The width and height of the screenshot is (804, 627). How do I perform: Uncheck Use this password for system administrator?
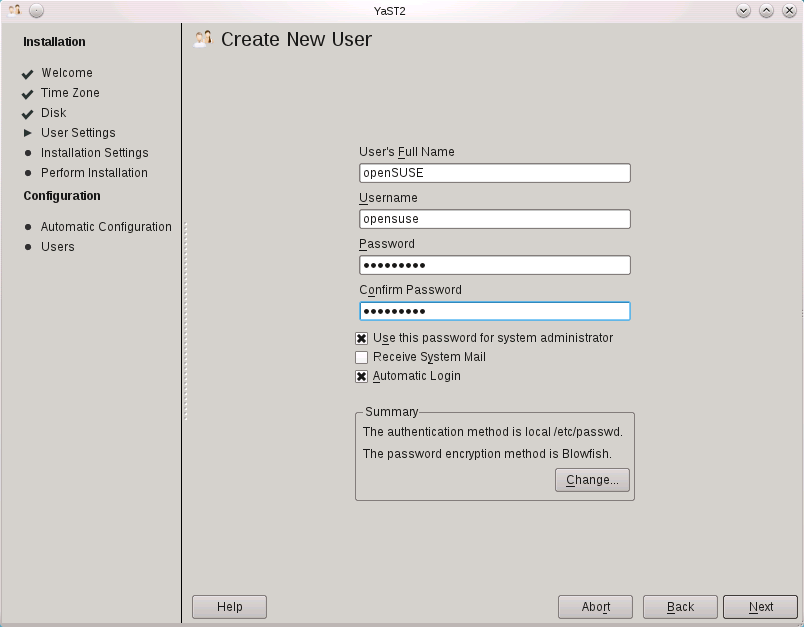361,338
